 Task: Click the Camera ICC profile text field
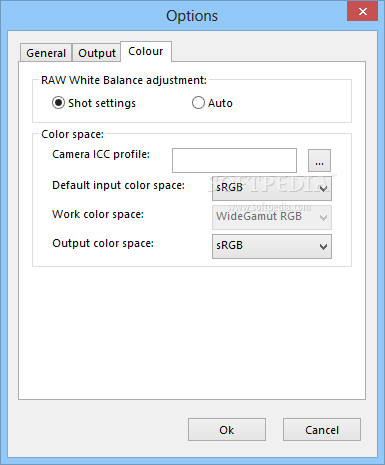tap(234, 161)
